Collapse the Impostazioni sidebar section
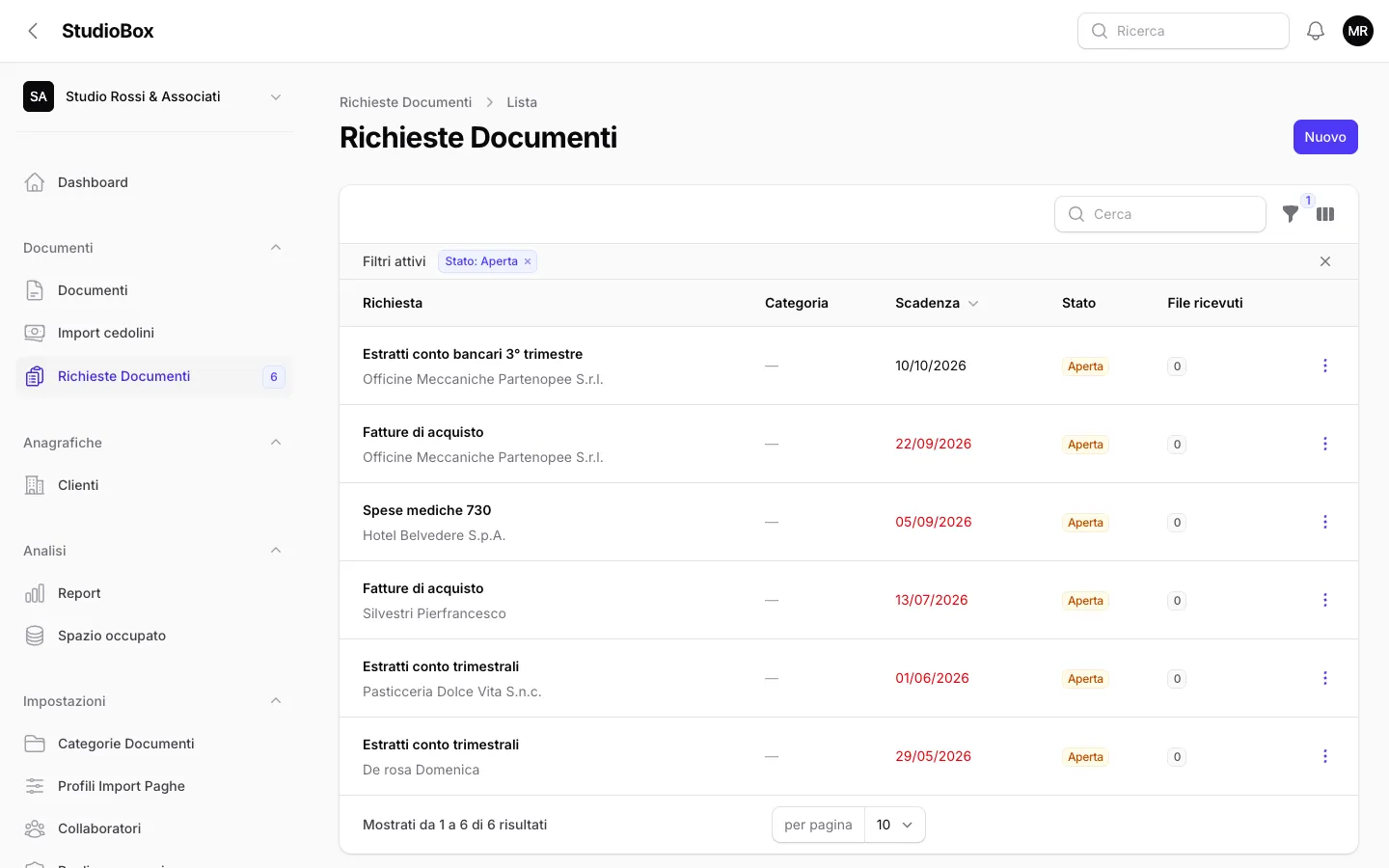1389x868 pixels. point(276,701)
